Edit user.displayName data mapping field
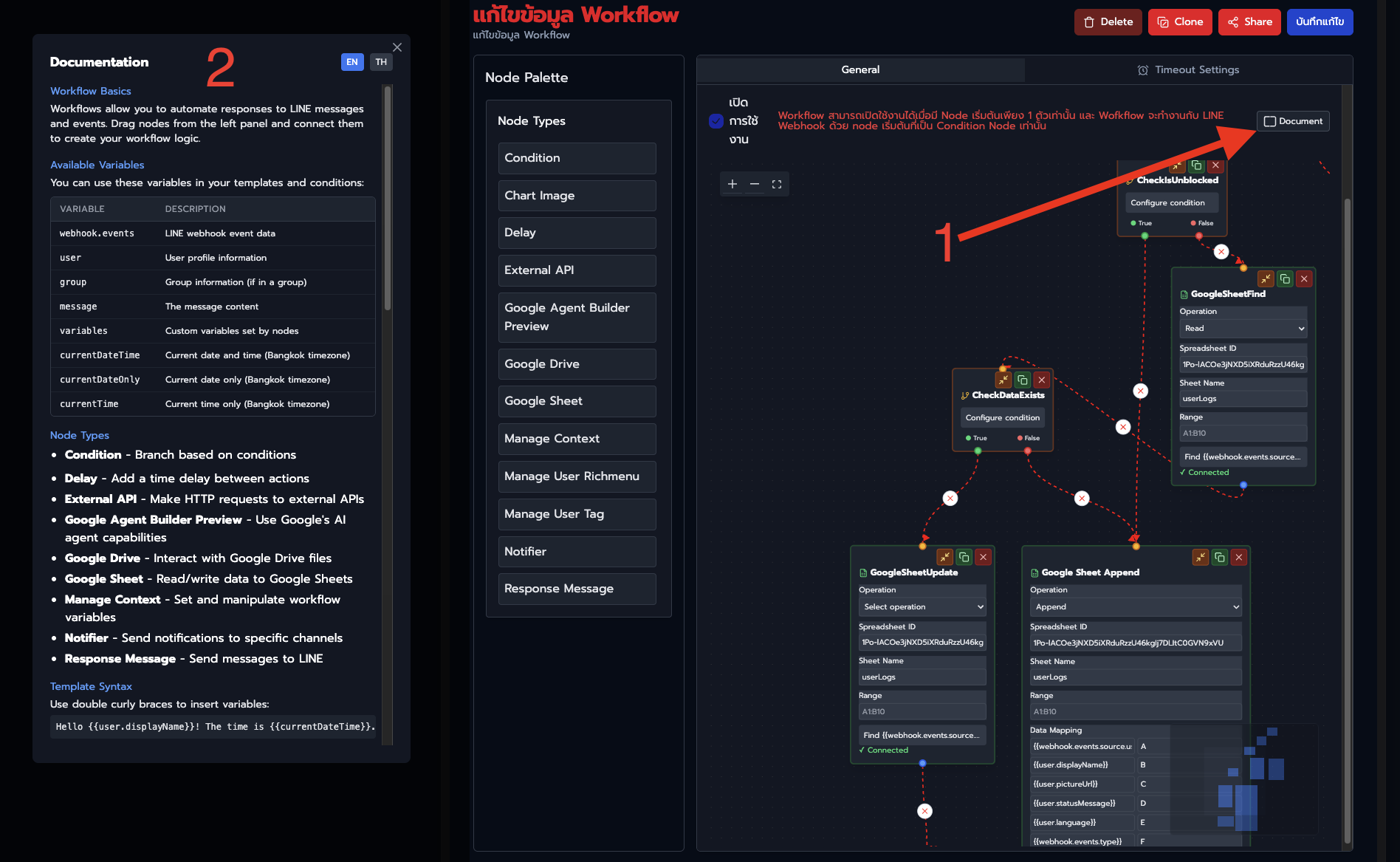The height and width of the screenshot is (862, 1400). click(1082, 764)
